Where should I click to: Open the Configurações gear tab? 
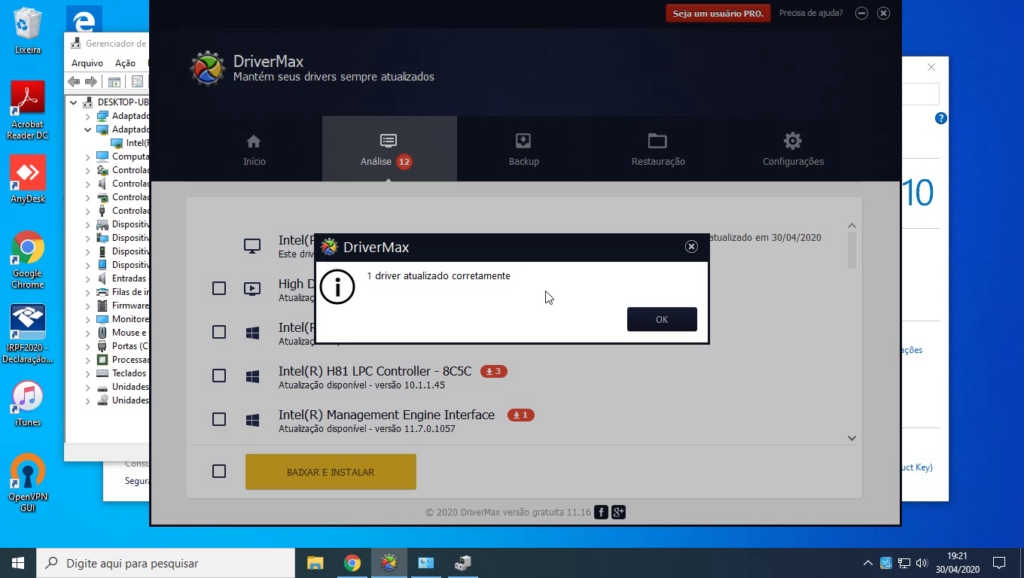(x=793, y=150)
